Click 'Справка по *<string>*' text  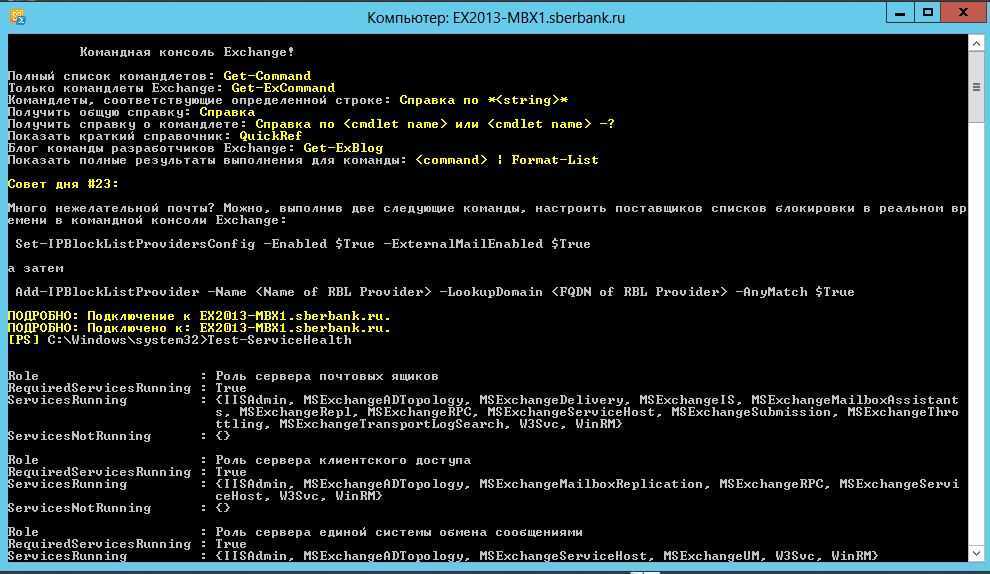click(484, 100)
